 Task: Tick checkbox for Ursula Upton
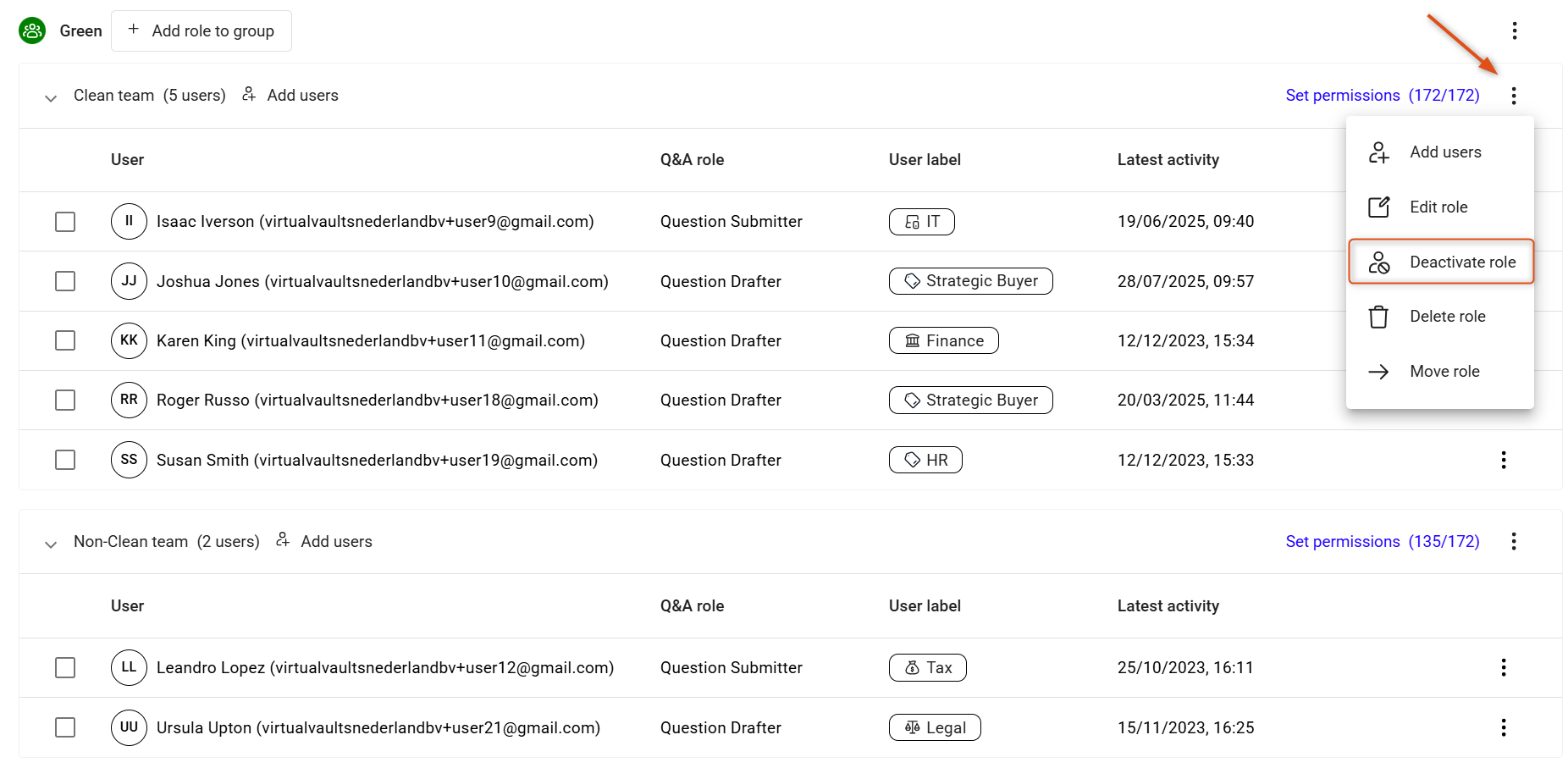pyautogui.click(x=65, y=727)
